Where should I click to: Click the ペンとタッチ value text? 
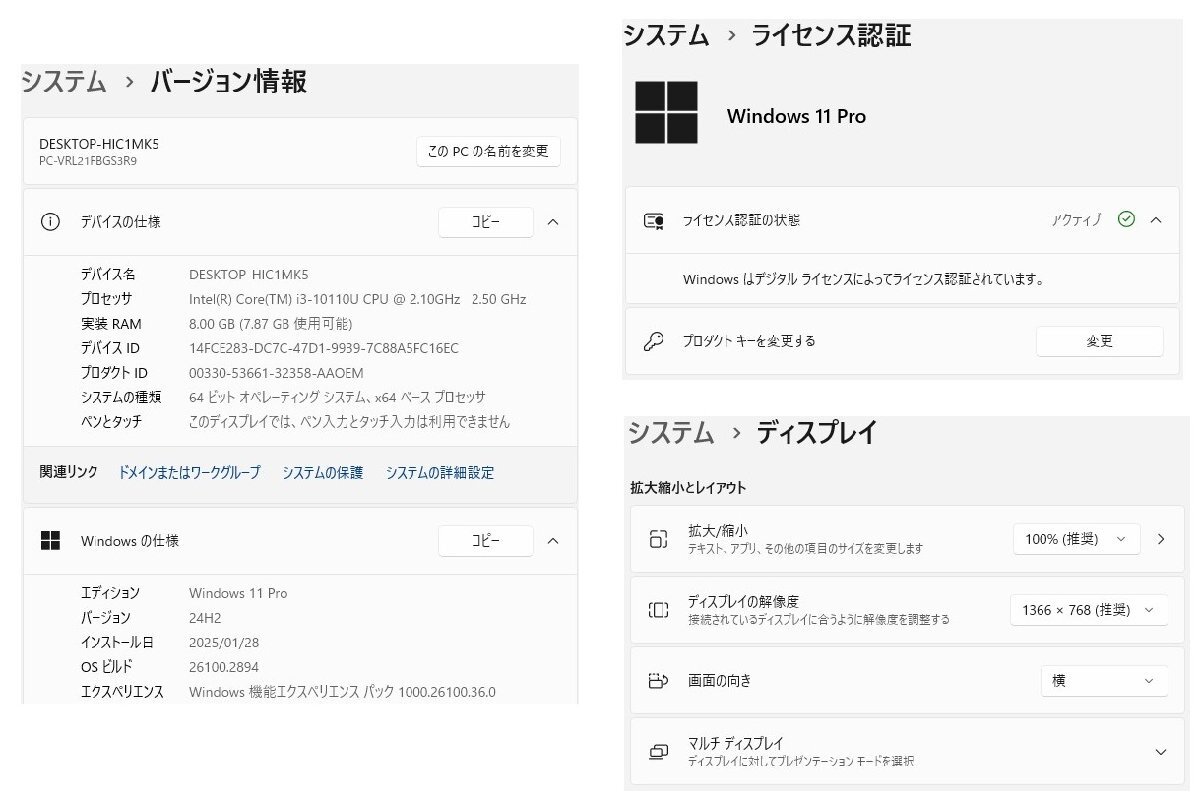(349, 422)
